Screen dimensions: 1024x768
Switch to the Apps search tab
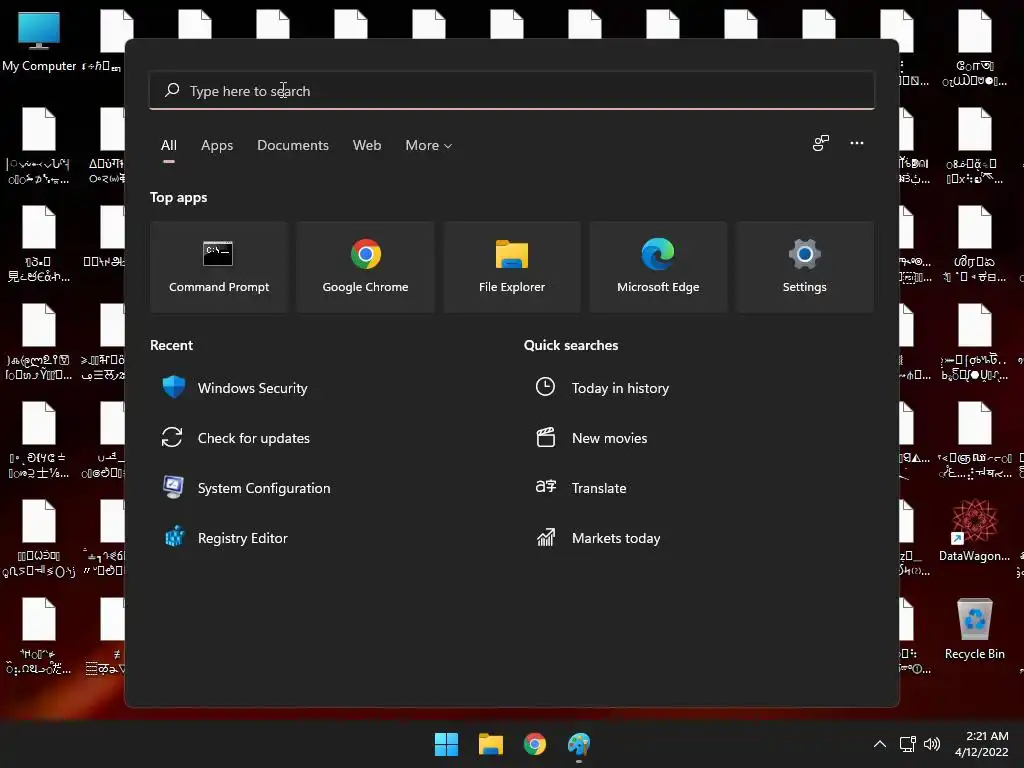pos(217,146)
